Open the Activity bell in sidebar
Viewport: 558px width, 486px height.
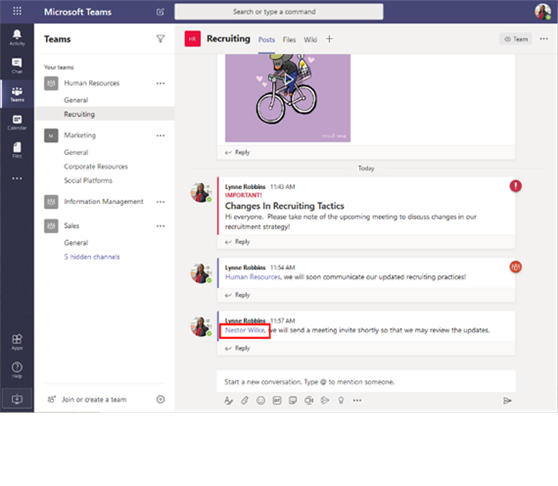tap(17, 37)
